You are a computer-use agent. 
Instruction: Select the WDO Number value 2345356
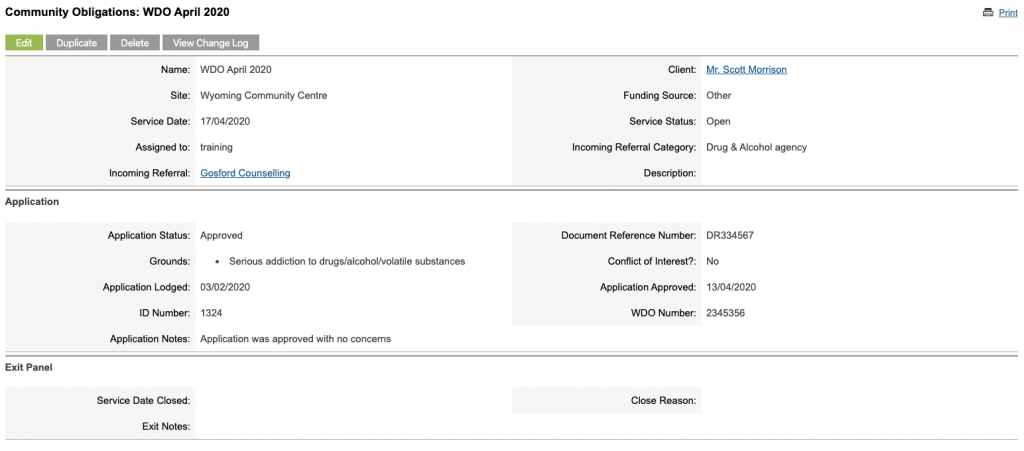[x=726, y=313]
